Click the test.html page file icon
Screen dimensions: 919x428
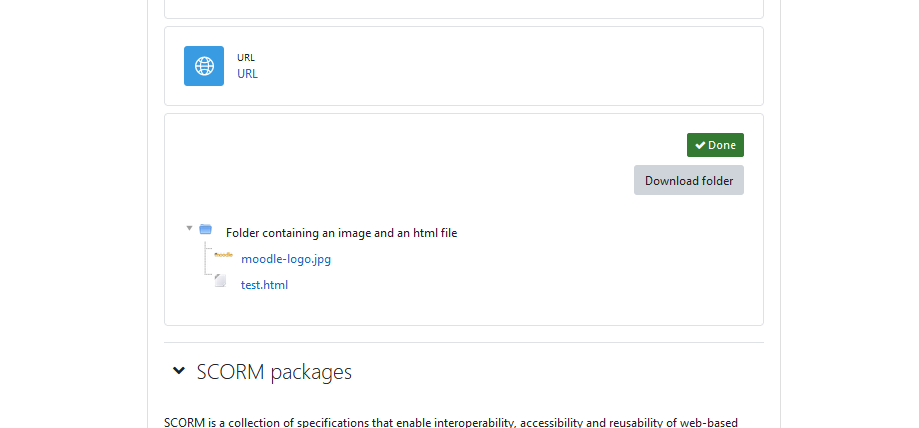220,281
